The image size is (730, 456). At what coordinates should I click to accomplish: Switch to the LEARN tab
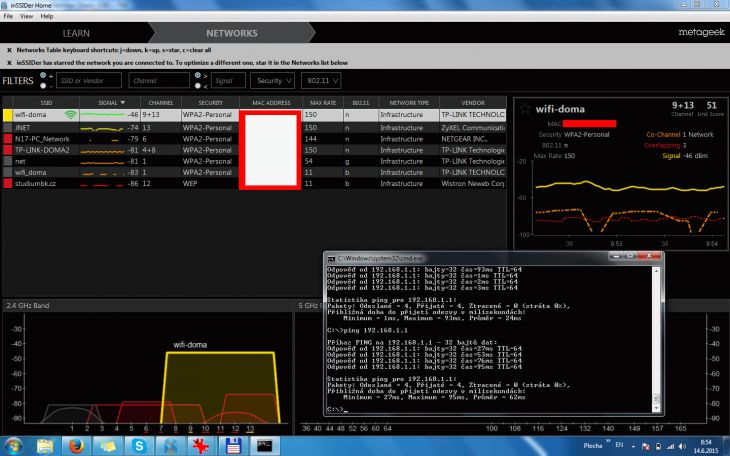[x=76, y=33]
